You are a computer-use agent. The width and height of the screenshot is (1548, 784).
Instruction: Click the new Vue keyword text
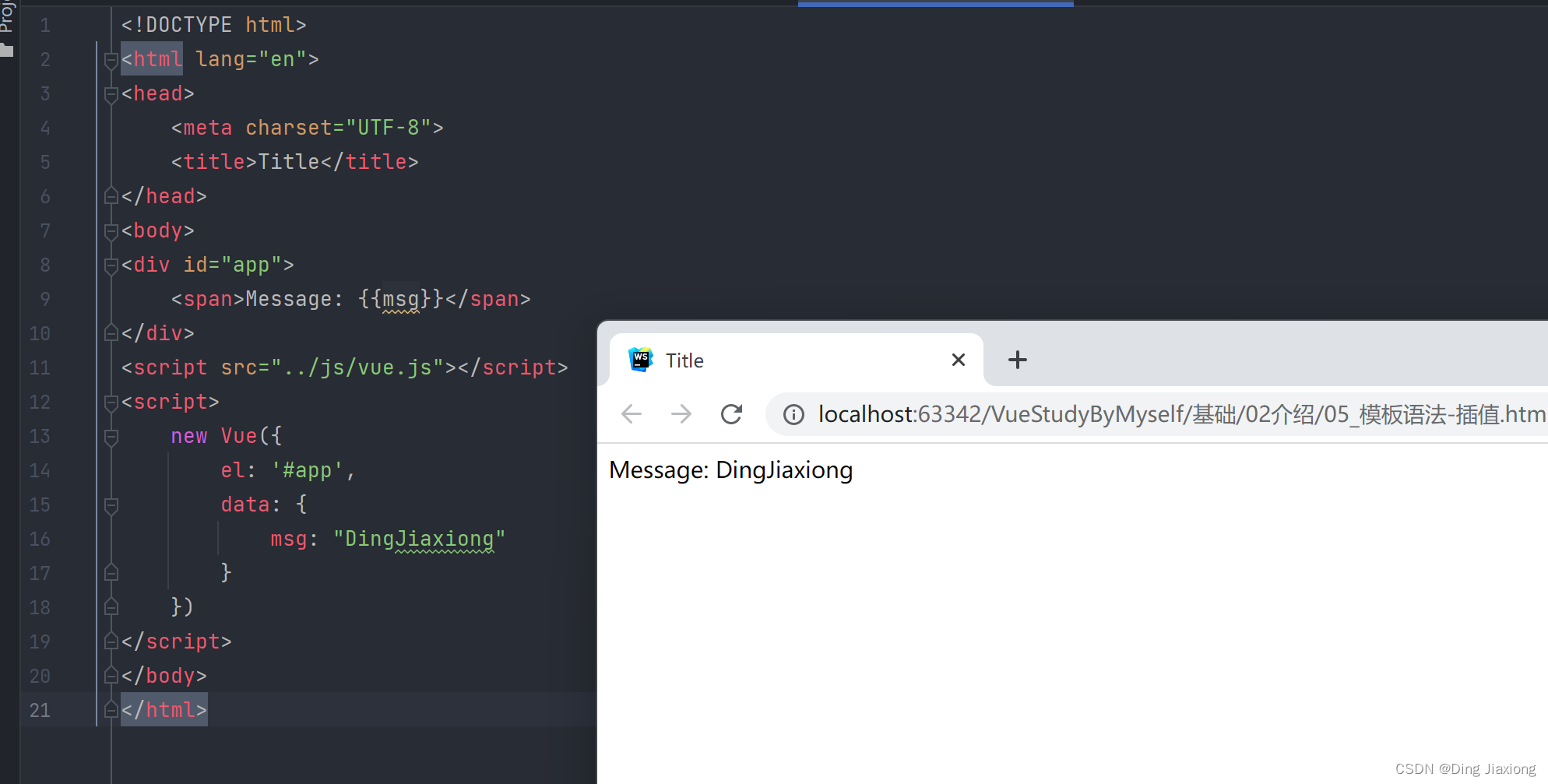click(214, 437)
